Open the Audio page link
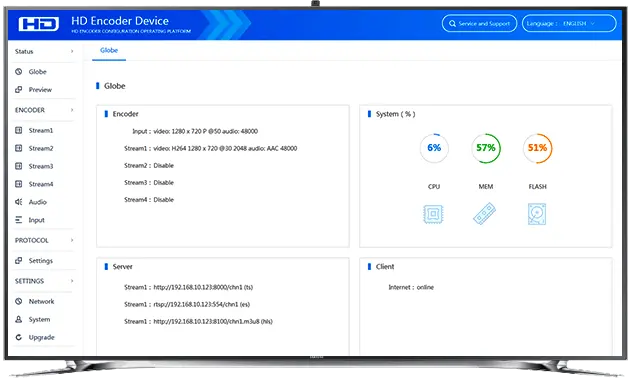630x380 pixels. [38, 202]
